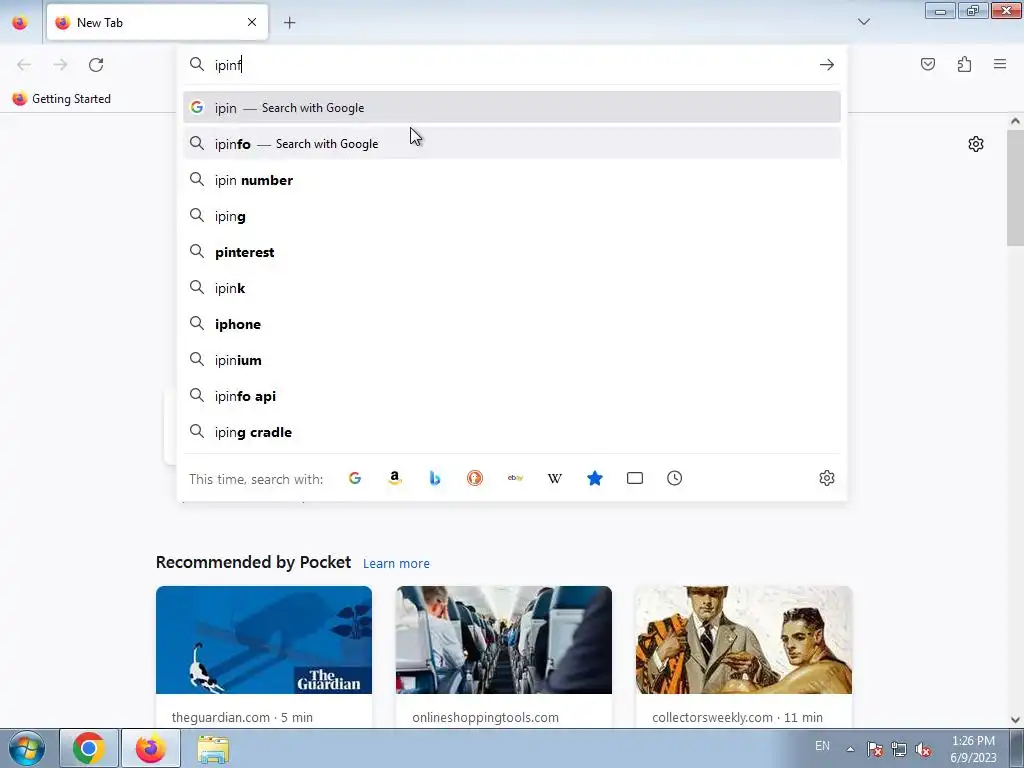Screen dimensions: 1024x768
Task: Open network tray icon
Action: pos(899,749)
